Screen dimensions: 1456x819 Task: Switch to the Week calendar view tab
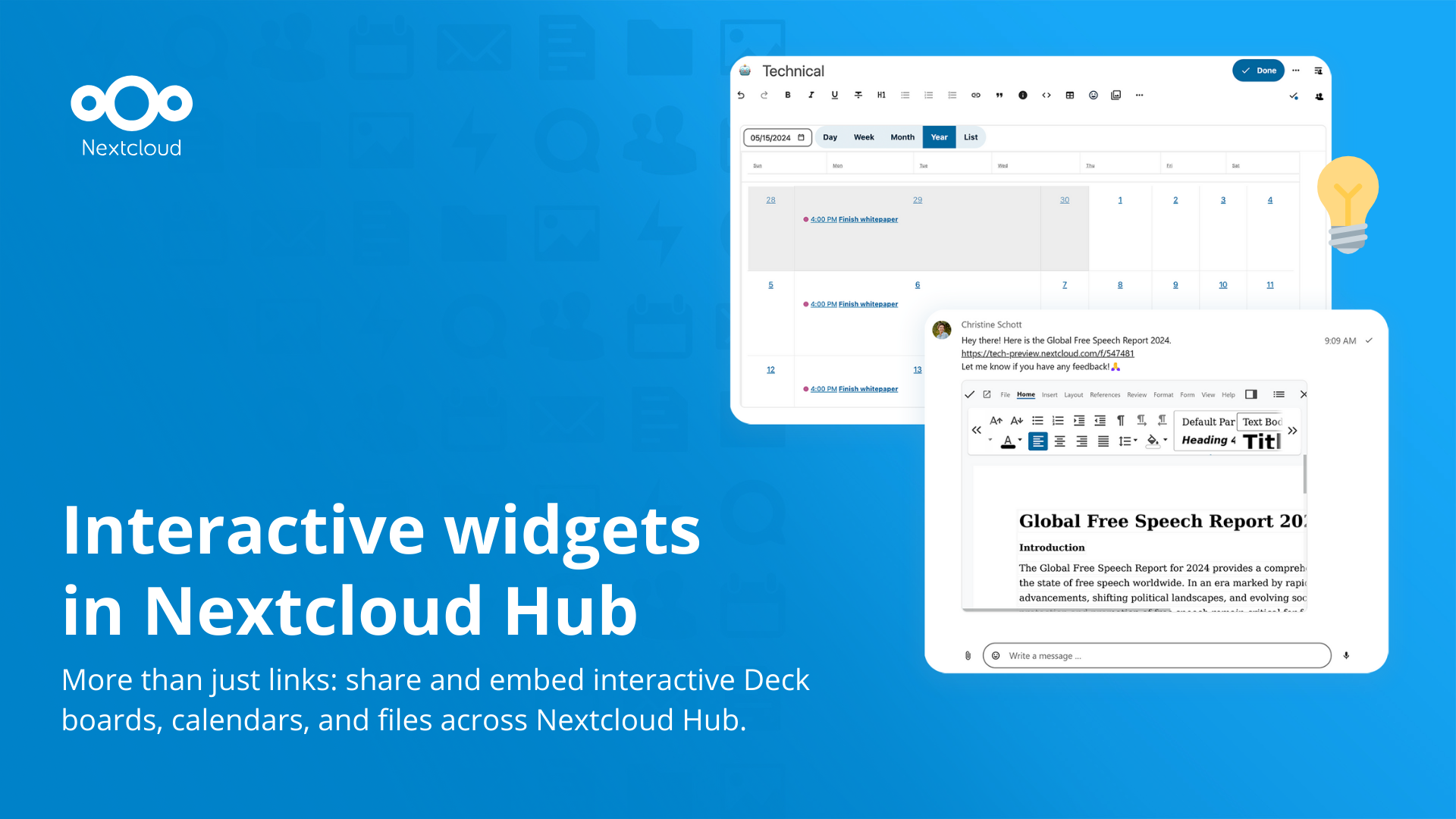(862, 137)
